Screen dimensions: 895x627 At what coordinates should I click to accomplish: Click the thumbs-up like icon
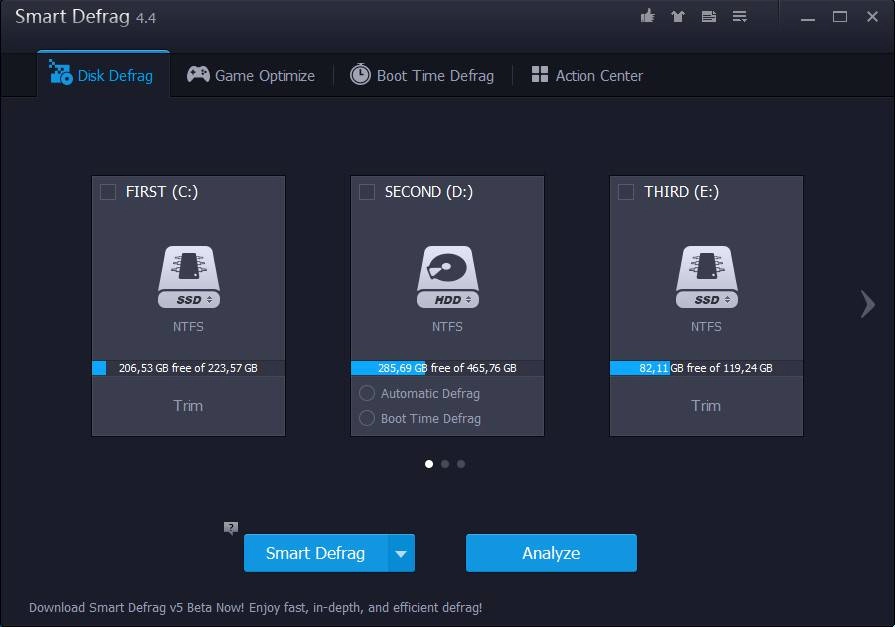(x=647, y=16)
